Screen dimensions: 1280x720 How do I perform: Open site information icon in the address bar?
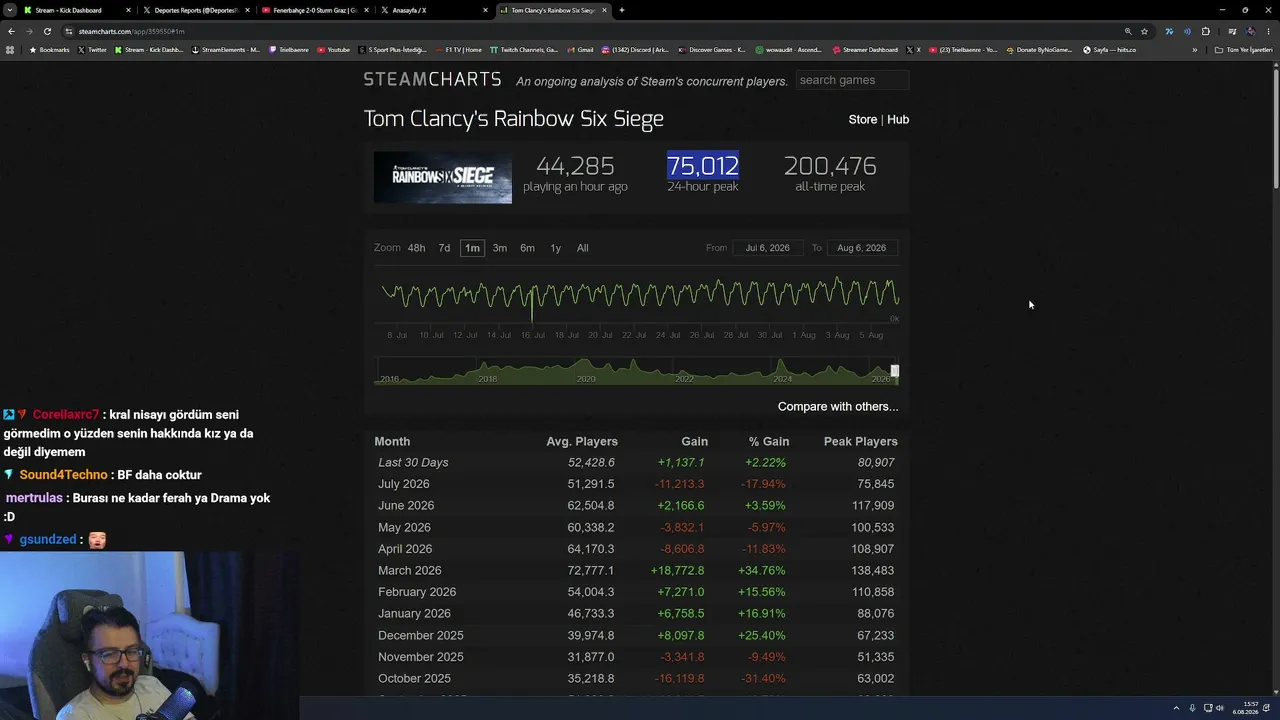[x=69, y=31]
